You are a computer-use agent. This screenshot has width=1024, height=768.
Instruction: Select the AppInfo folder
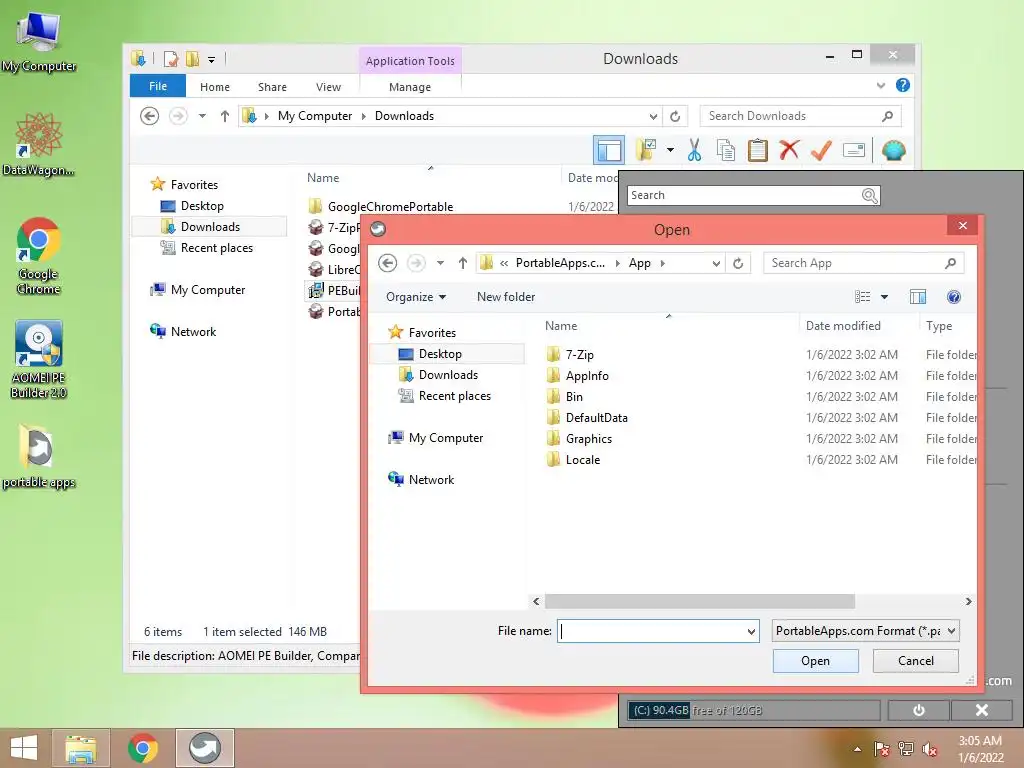[x=586, y=376]
